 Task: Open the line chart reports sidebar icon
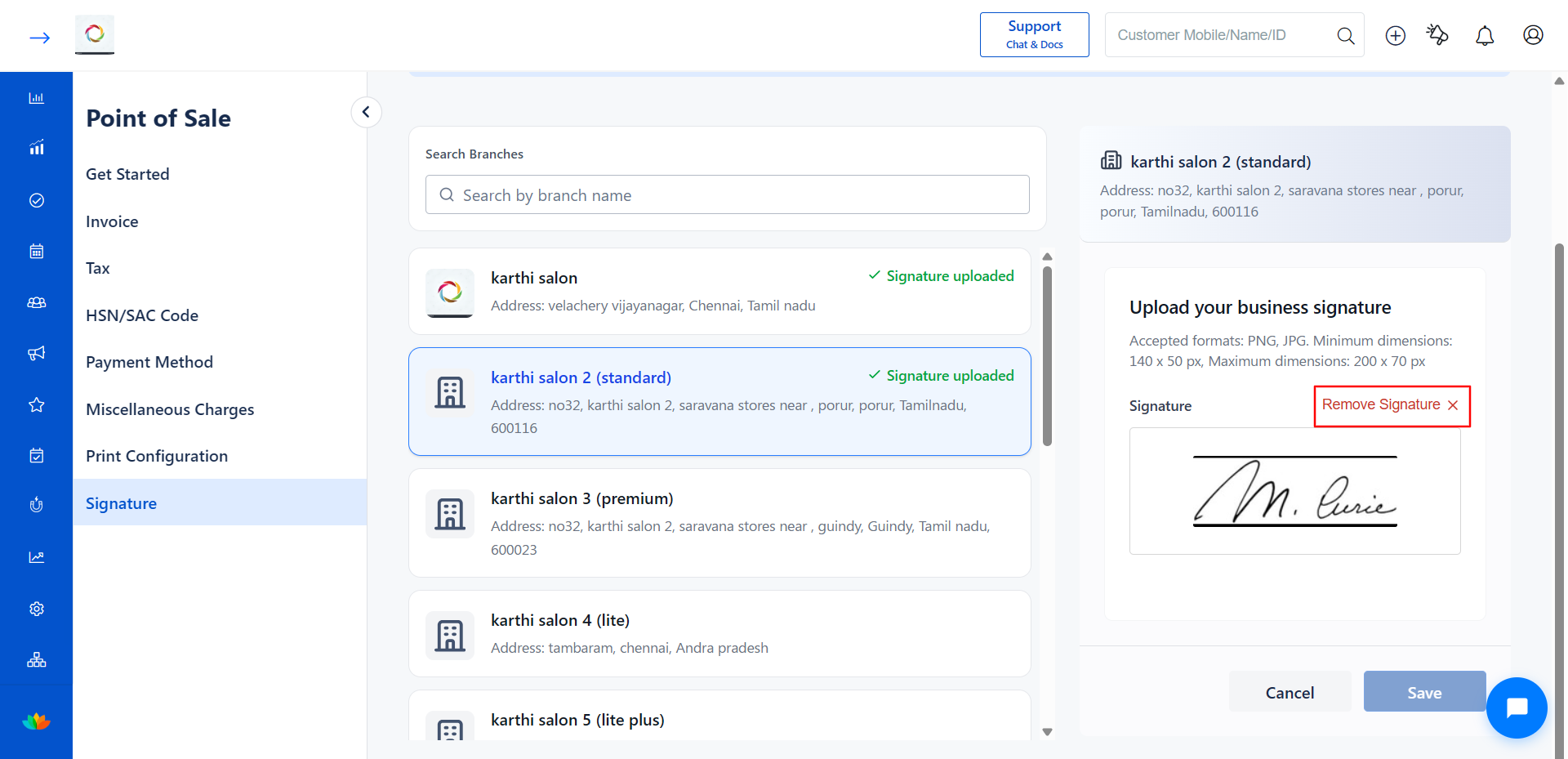[37, 557]
